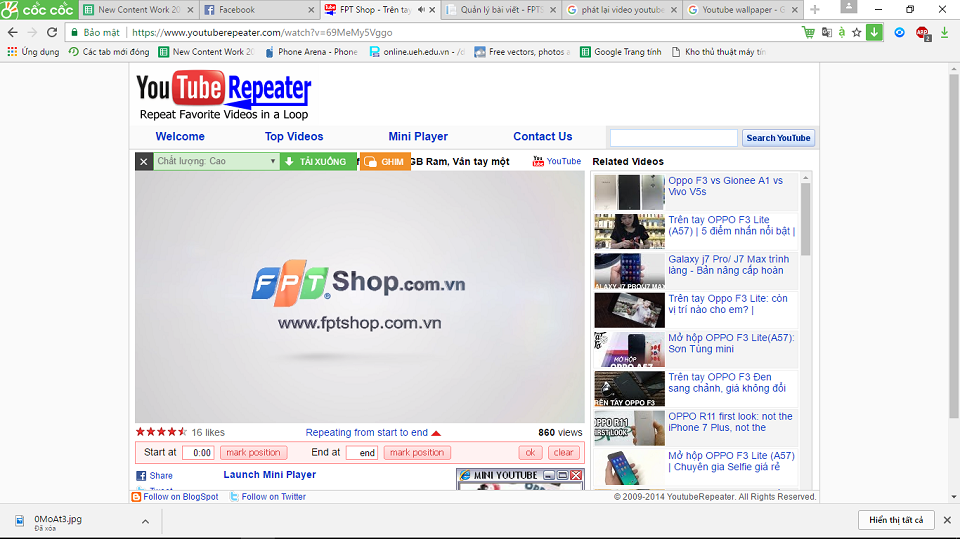Switch to 'Youtube wallpaper' tab
The width and height of the screenshot is (960, 539).
[743, 10]
